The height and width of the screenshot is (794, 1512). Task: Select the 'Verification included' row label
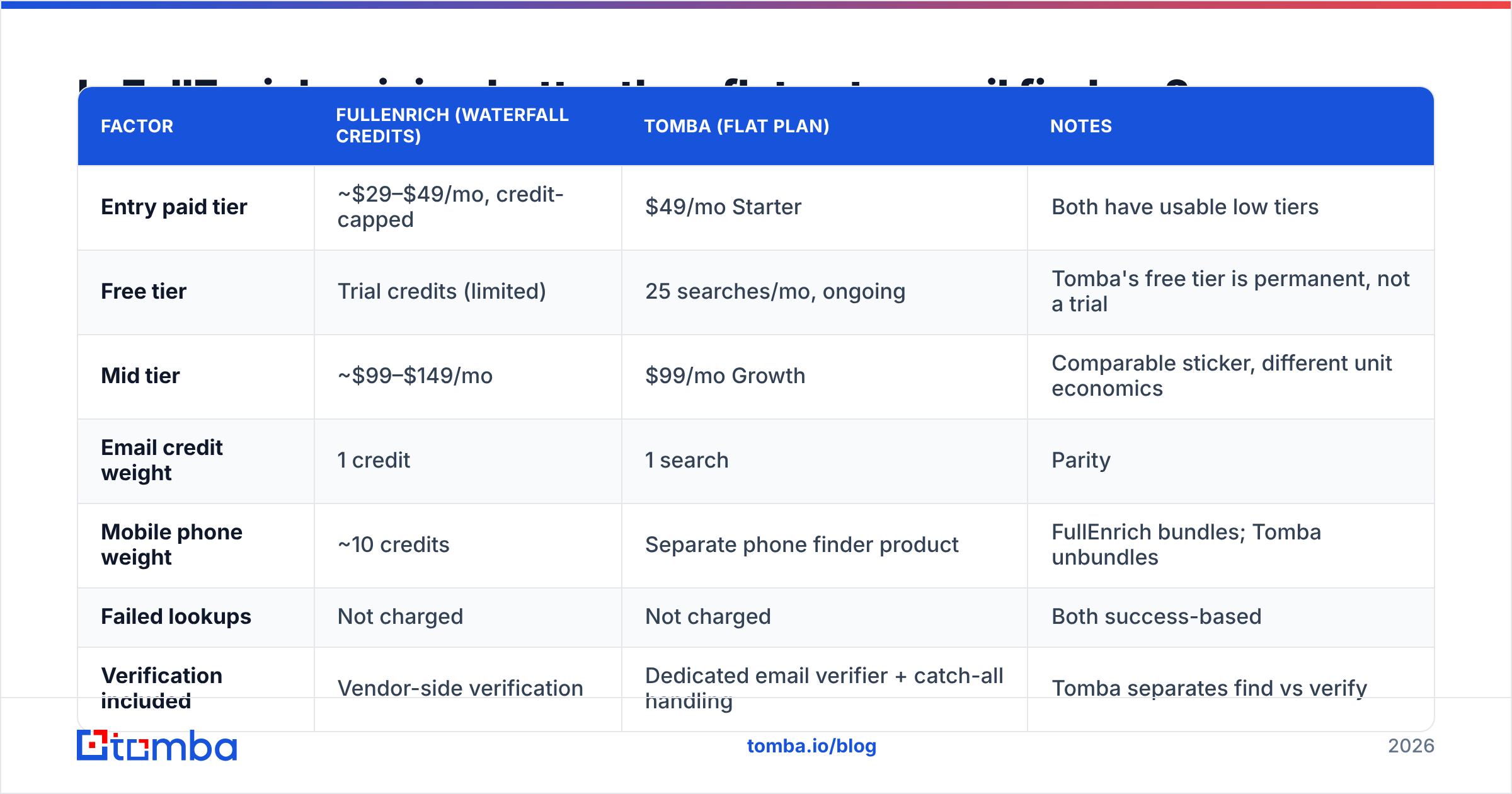point(162,688)
